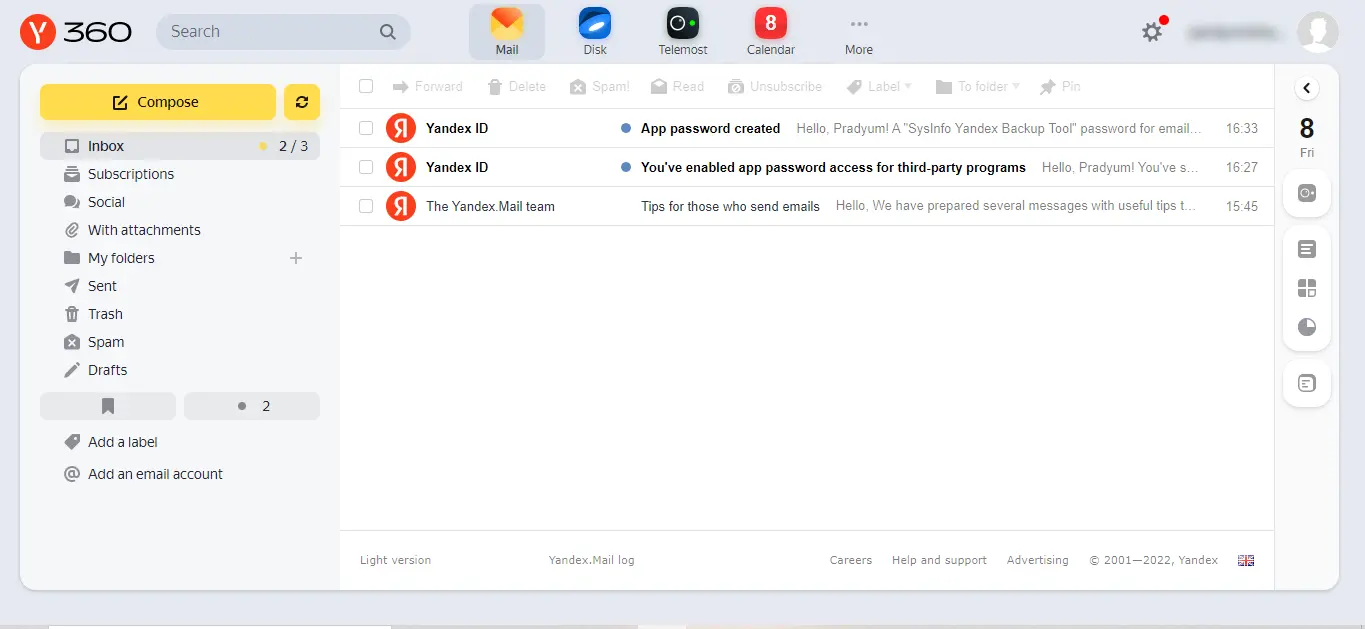Click the 16:33 email's Yandex ID avatar
Image resolution: width=1365 pixels, height=629 pixels.
401,128
